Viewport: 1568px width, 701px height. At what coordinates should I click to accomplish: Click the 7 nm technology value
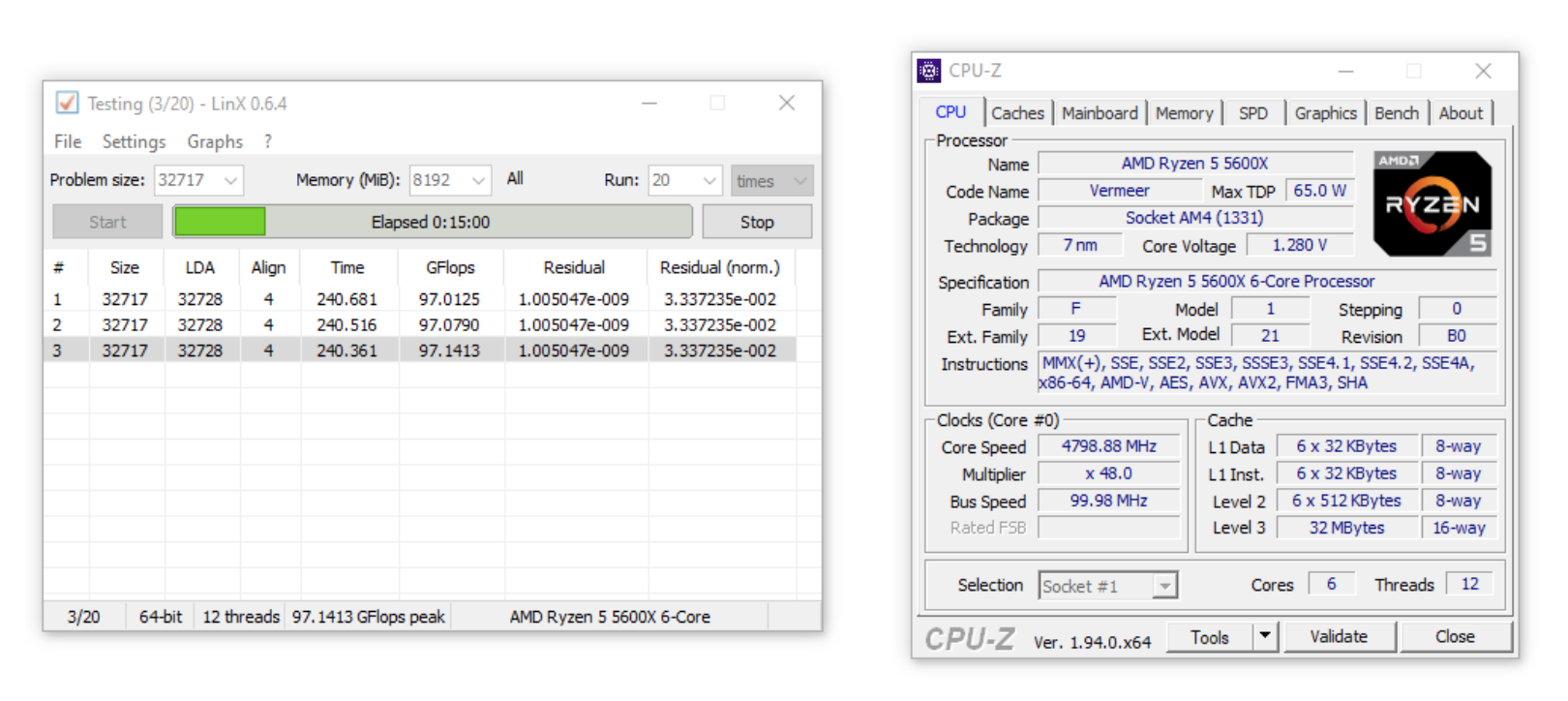tap(1080, 245)
